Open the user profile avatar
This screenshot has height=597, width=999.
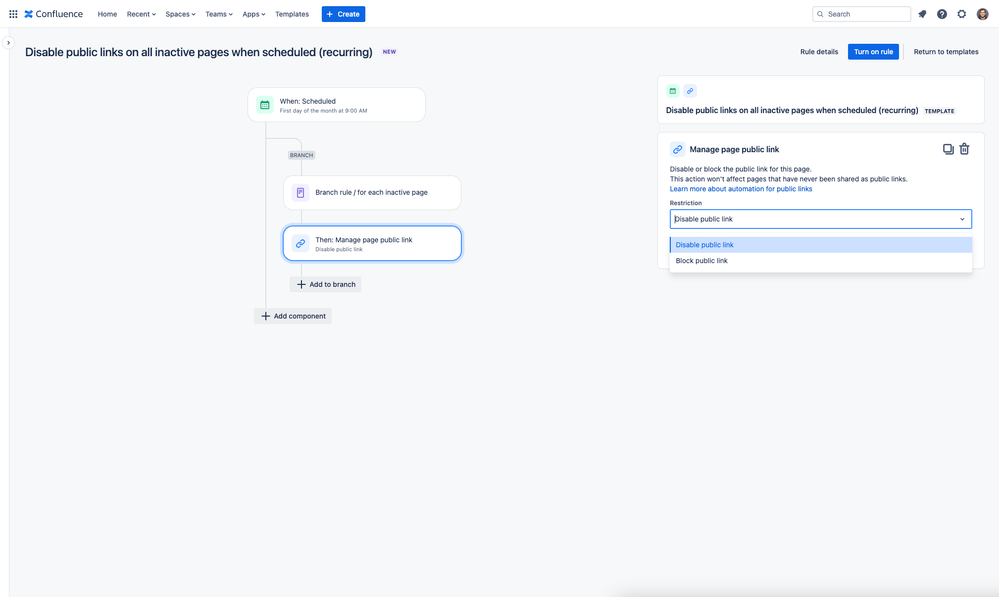982,14
